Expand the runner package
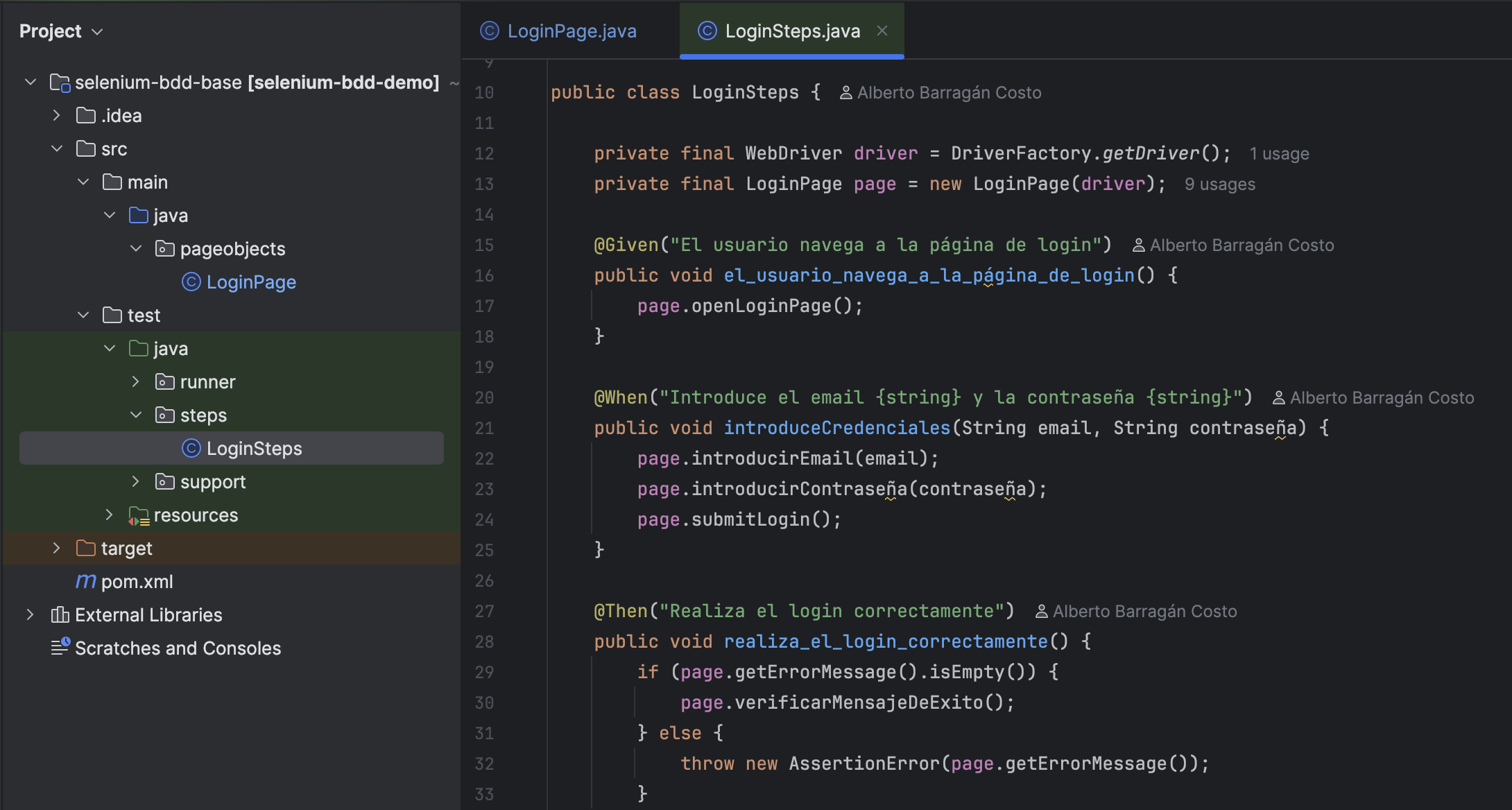1512x810 pixels. pos(136,382)
